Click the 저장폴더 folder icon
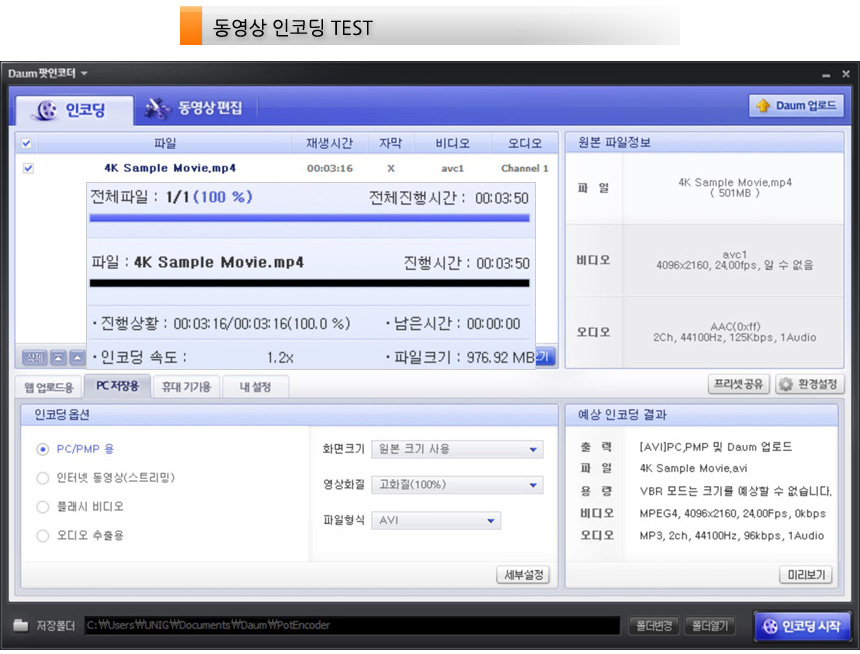Viewport: 860px width, 654px height. tap(21, 626)
